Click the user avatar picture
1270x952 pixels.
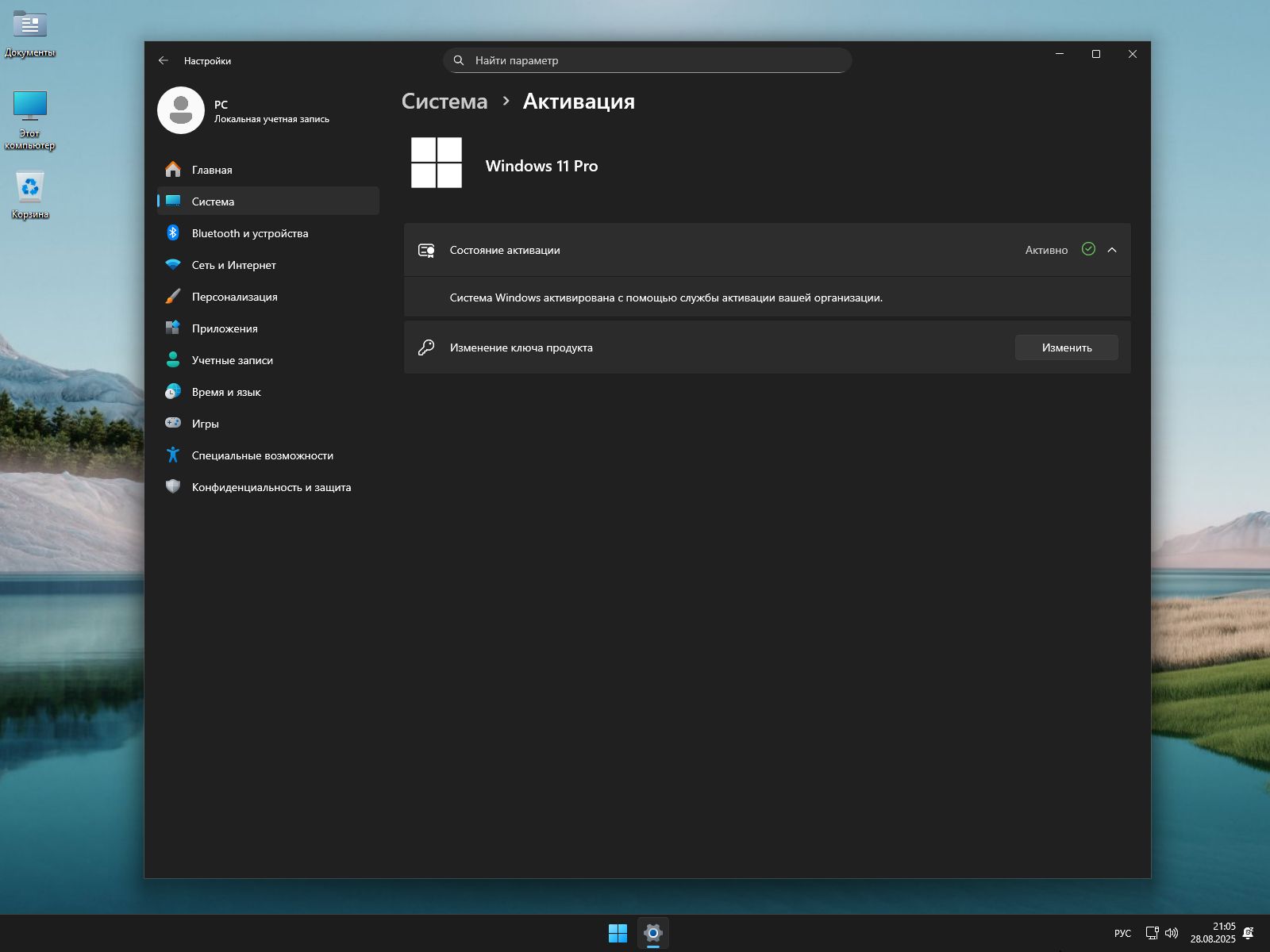coord(181,110)
